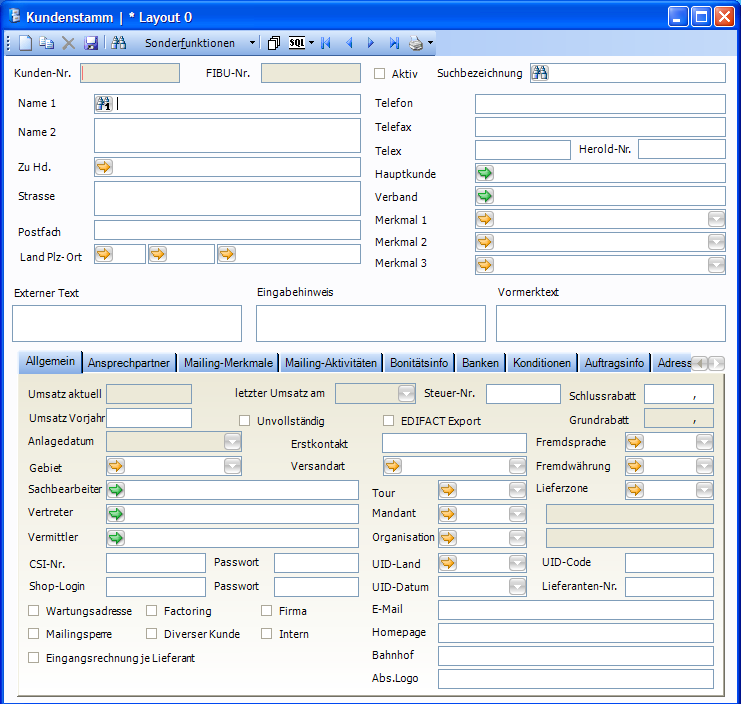Open the Fremdsprache dropdown list
Screen dimensions: 741x704
click(x=704, y=442)
